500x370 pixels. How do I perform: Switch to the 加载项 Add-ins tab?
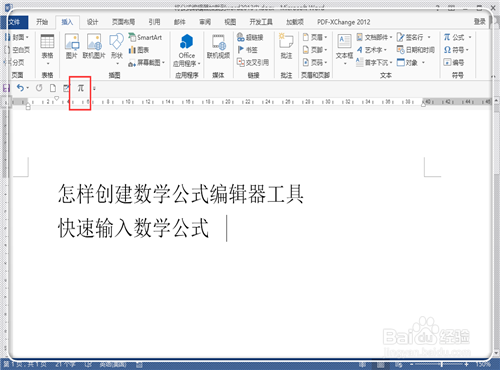295,22
